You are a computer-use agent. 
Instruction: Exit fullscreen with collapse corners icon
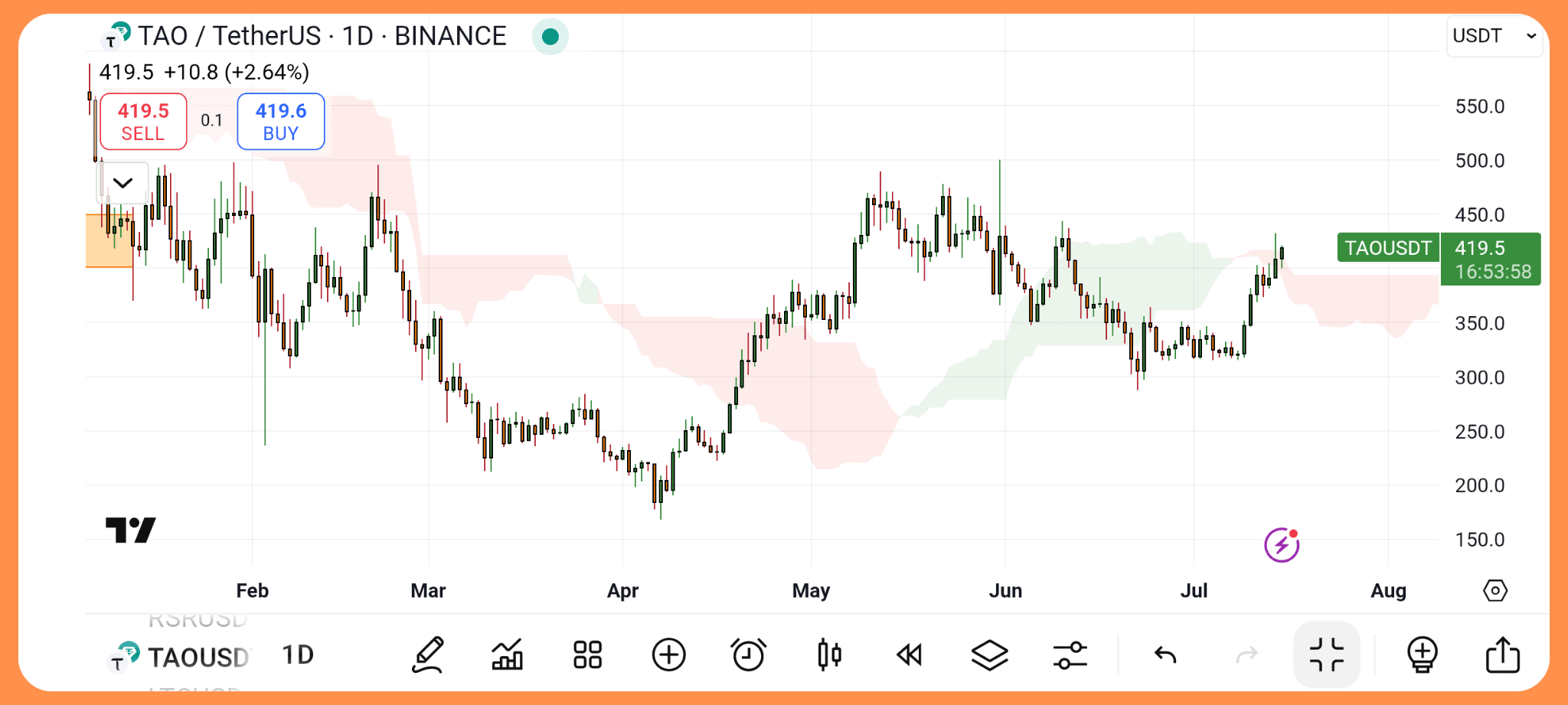1327,655
